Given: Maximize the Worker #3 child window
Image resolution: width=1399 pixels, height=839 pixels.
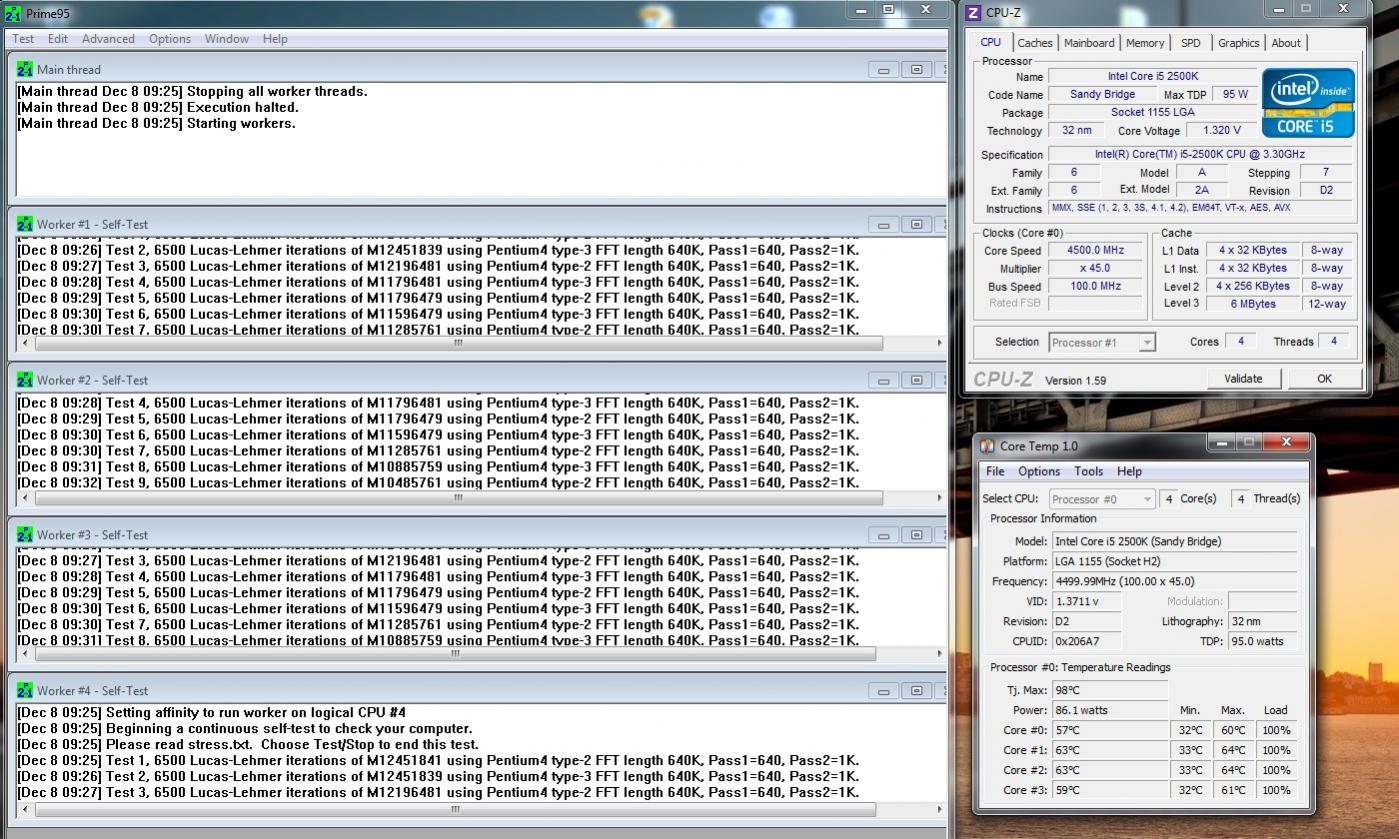Looking at the screenshot, I should click(x=916, y=535).
